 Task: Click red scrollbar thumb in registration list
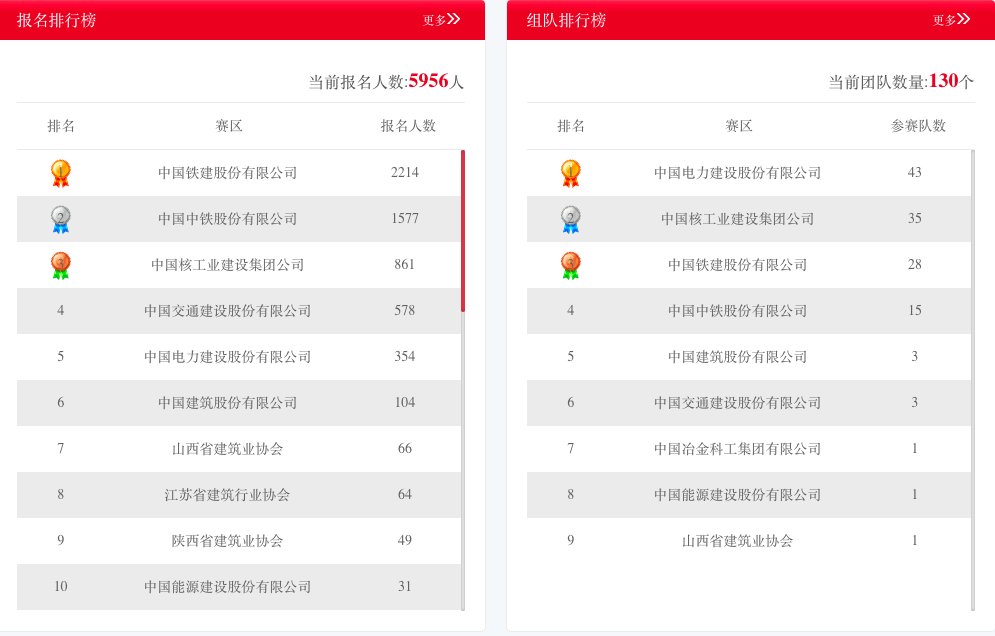click(x=463, y=230)
